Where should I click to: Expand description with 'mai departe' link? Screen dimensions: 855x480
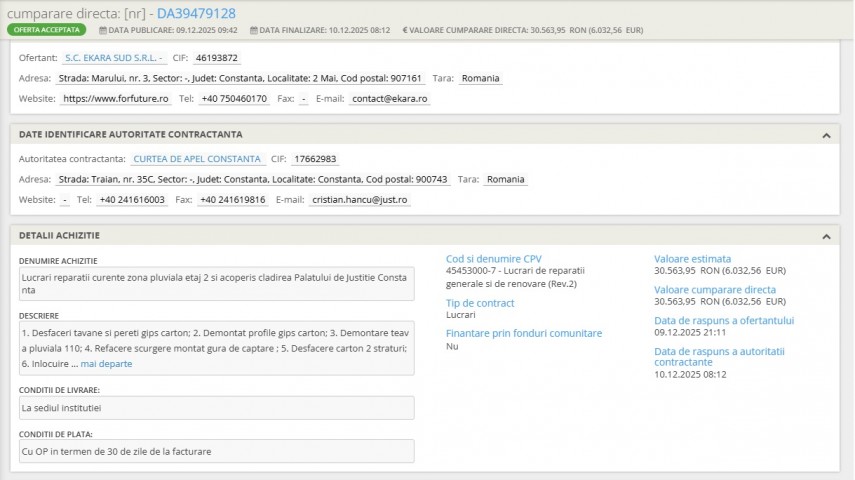[x=106, y=364]
